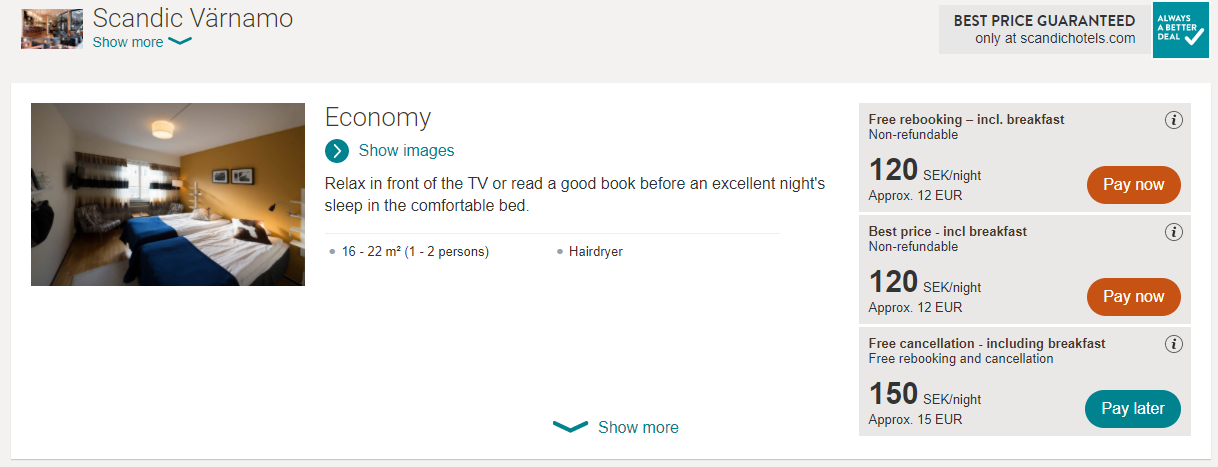Click the info icon for Free rebooking rate
The width and height of the screenshot is (1218, 467).
pyautogui.click(x=1174, y=120)
